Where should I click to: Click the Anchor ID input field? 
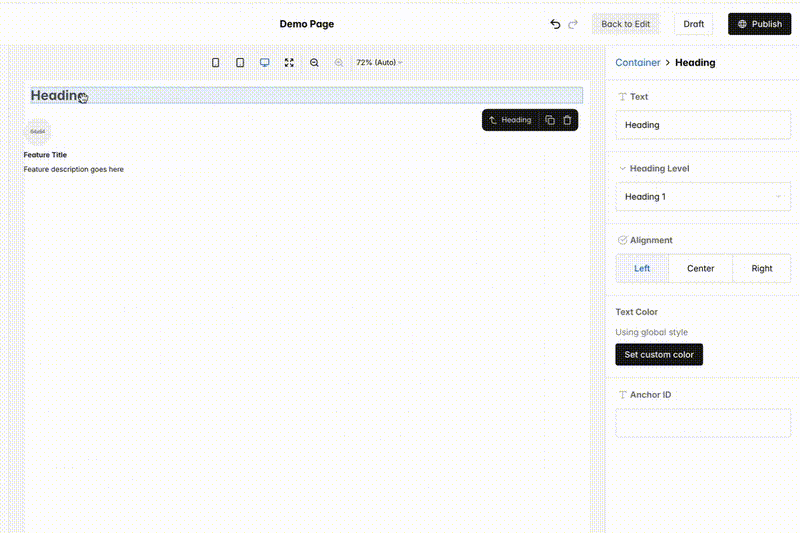coord(703,423)
